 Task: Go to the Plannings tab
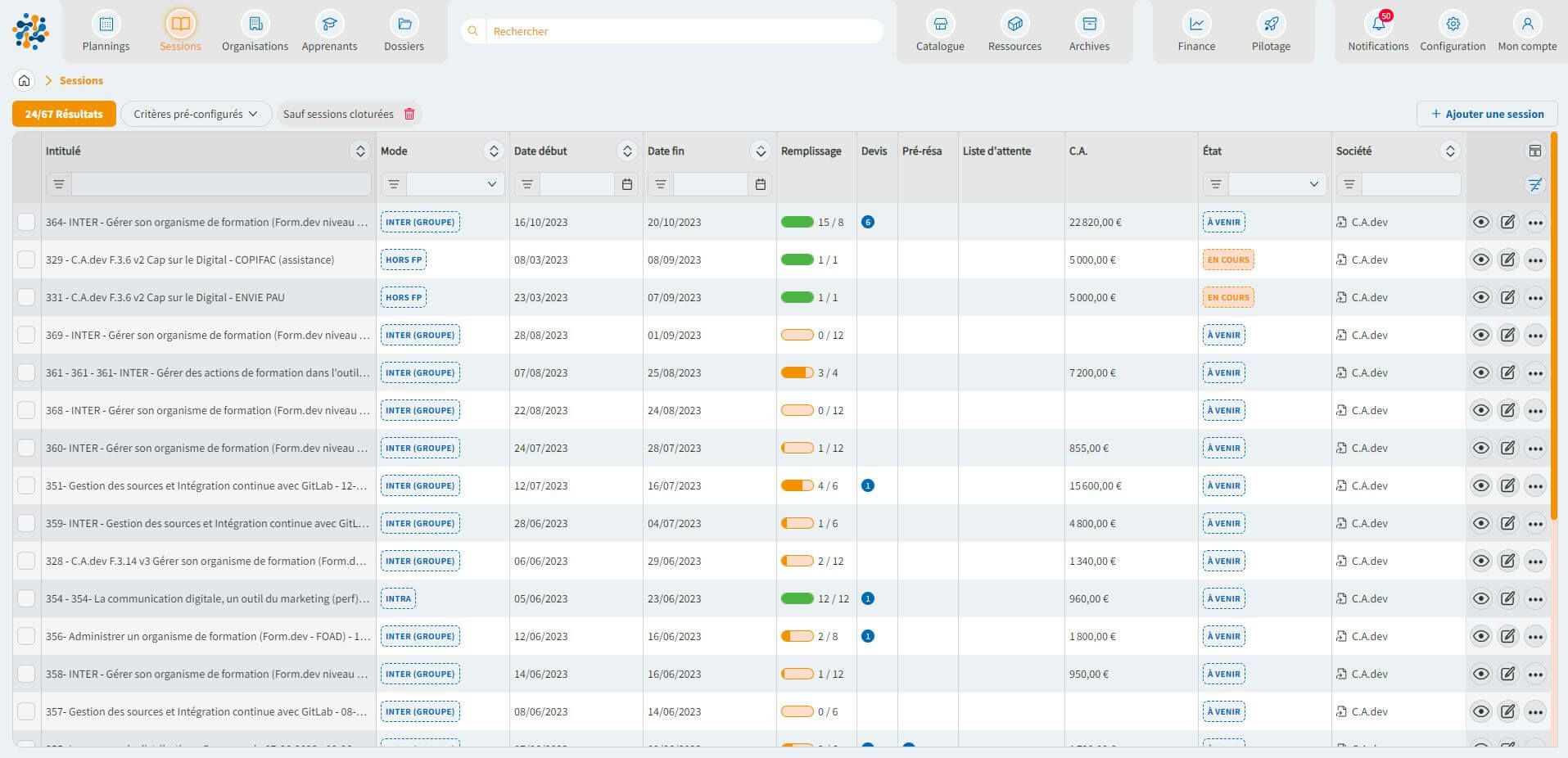click(x=106, y=33)
